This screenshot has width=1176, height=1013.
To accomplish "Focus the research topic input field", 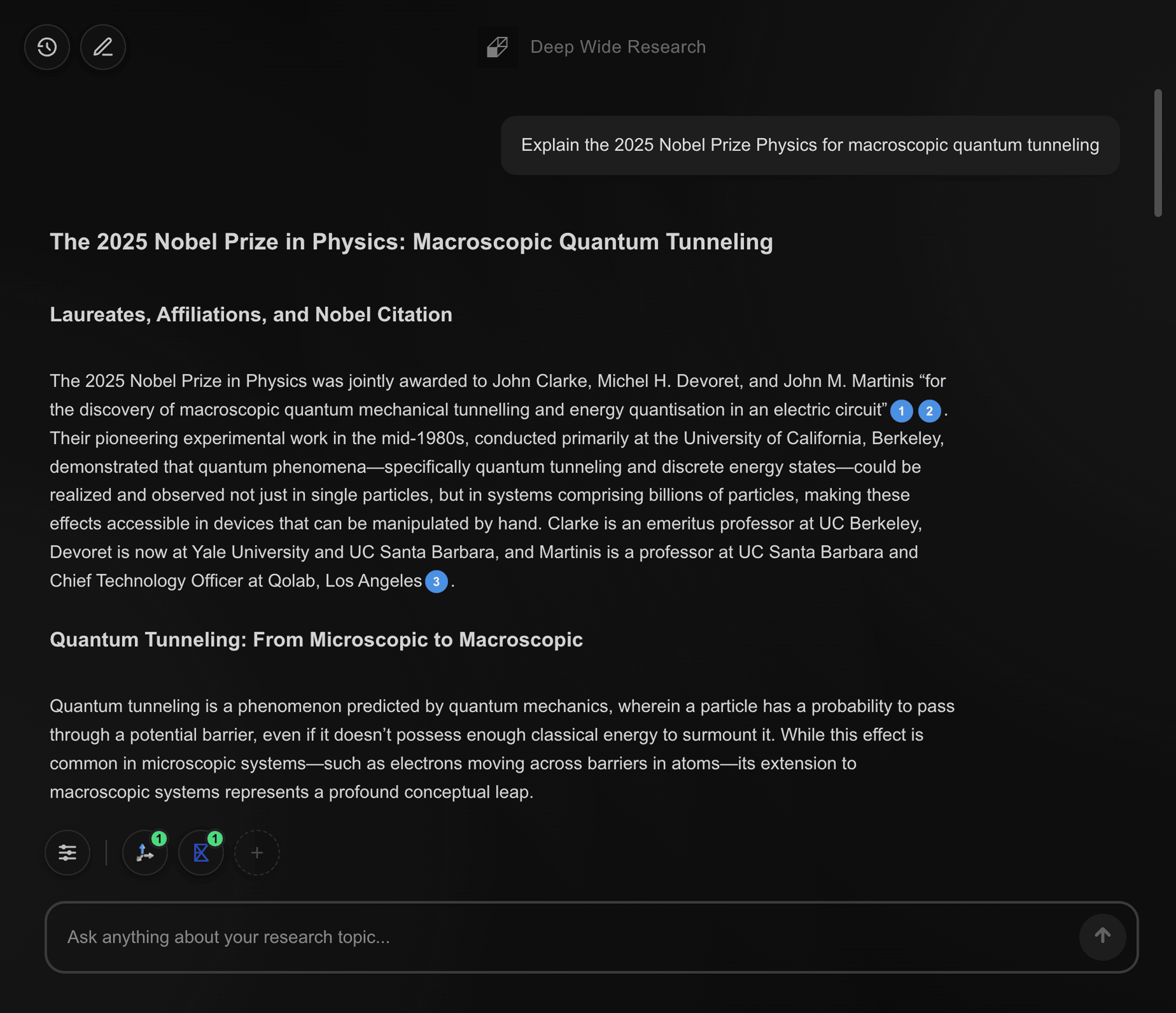I will pos(397,937).
